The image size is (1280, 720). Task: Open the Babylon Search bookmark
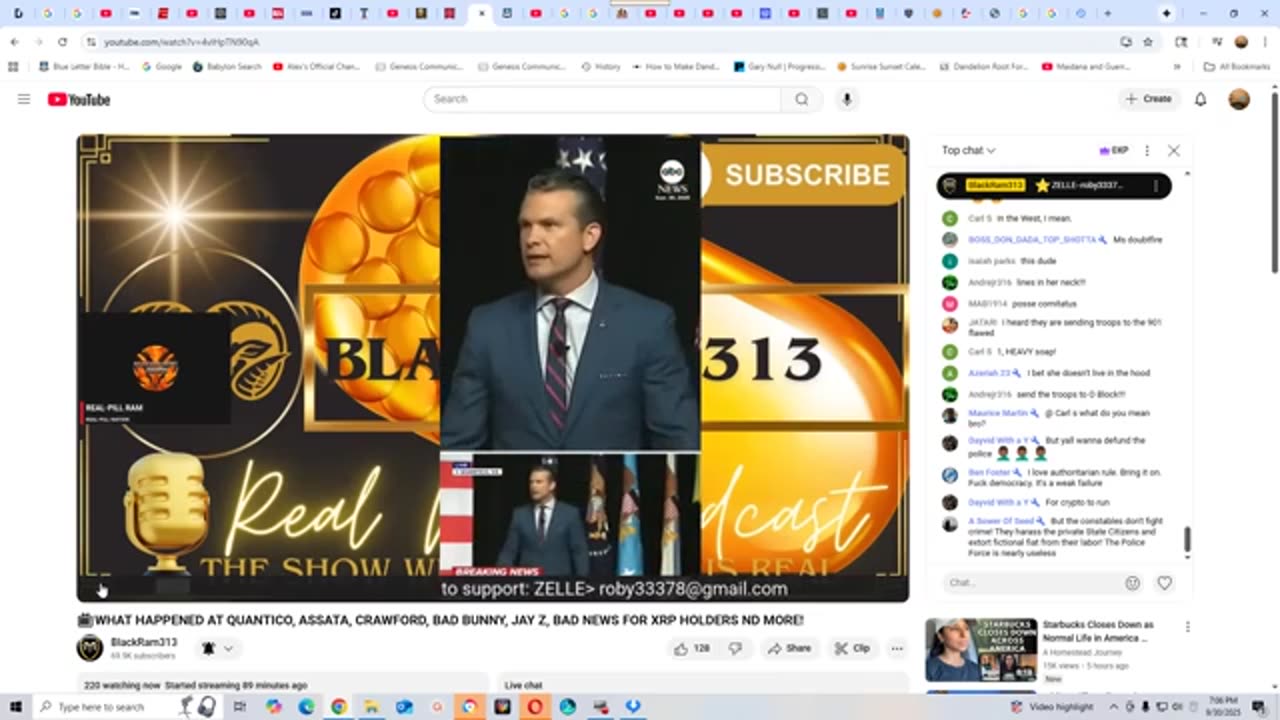click(227, 67)
